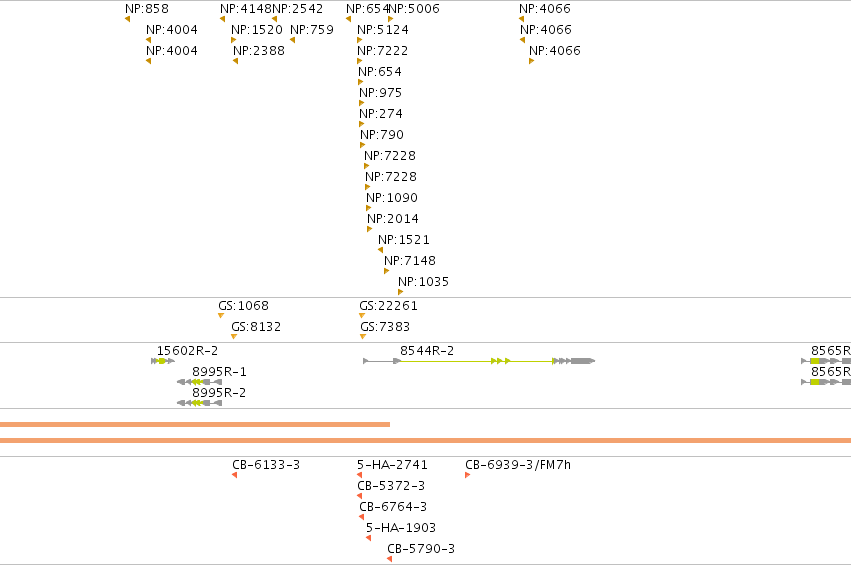Click the red triangle below CB-5372-3
Image resolution: width=851 pixels, height=565 pixels.
(x=359, y=496)
